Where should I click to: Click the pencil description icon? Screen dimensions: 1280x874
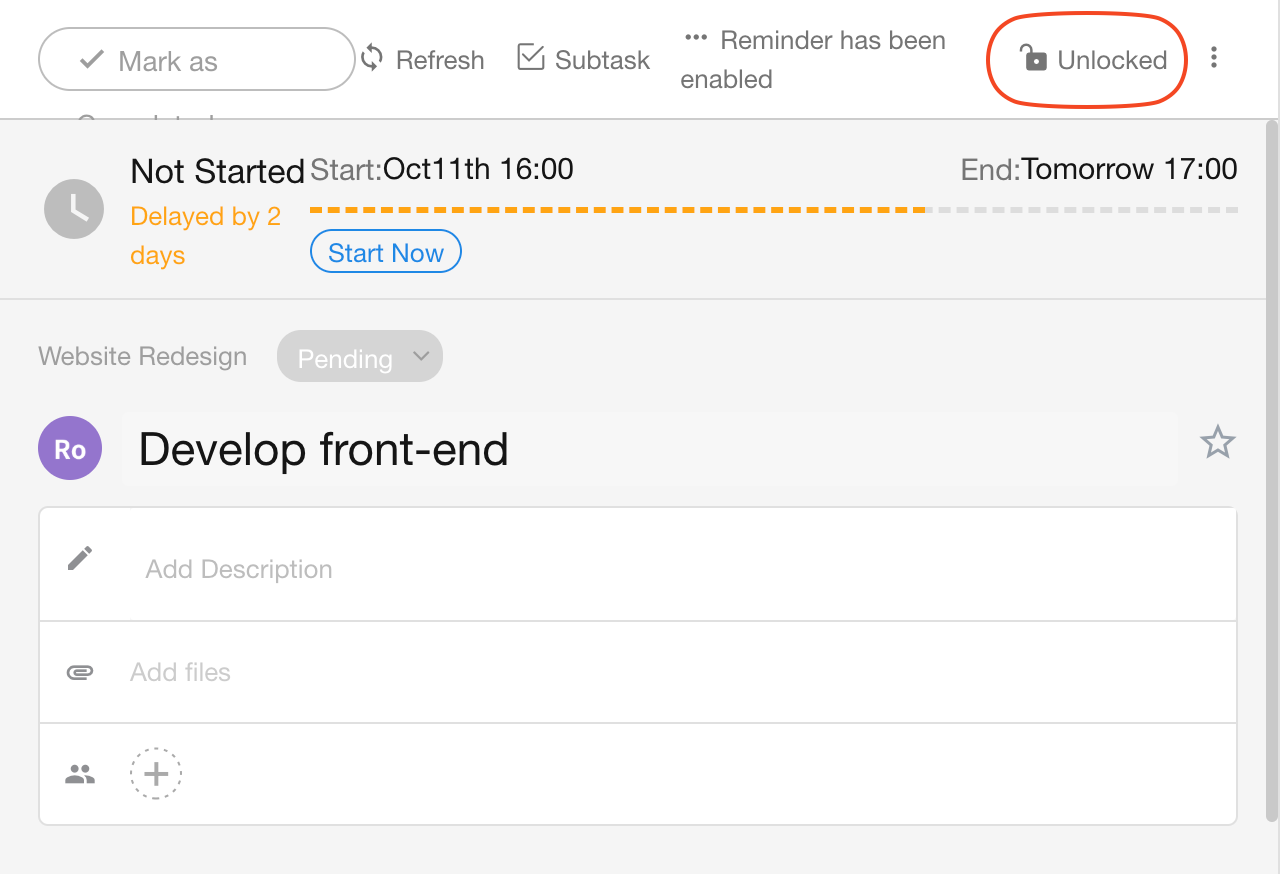(x=80, y=558)
